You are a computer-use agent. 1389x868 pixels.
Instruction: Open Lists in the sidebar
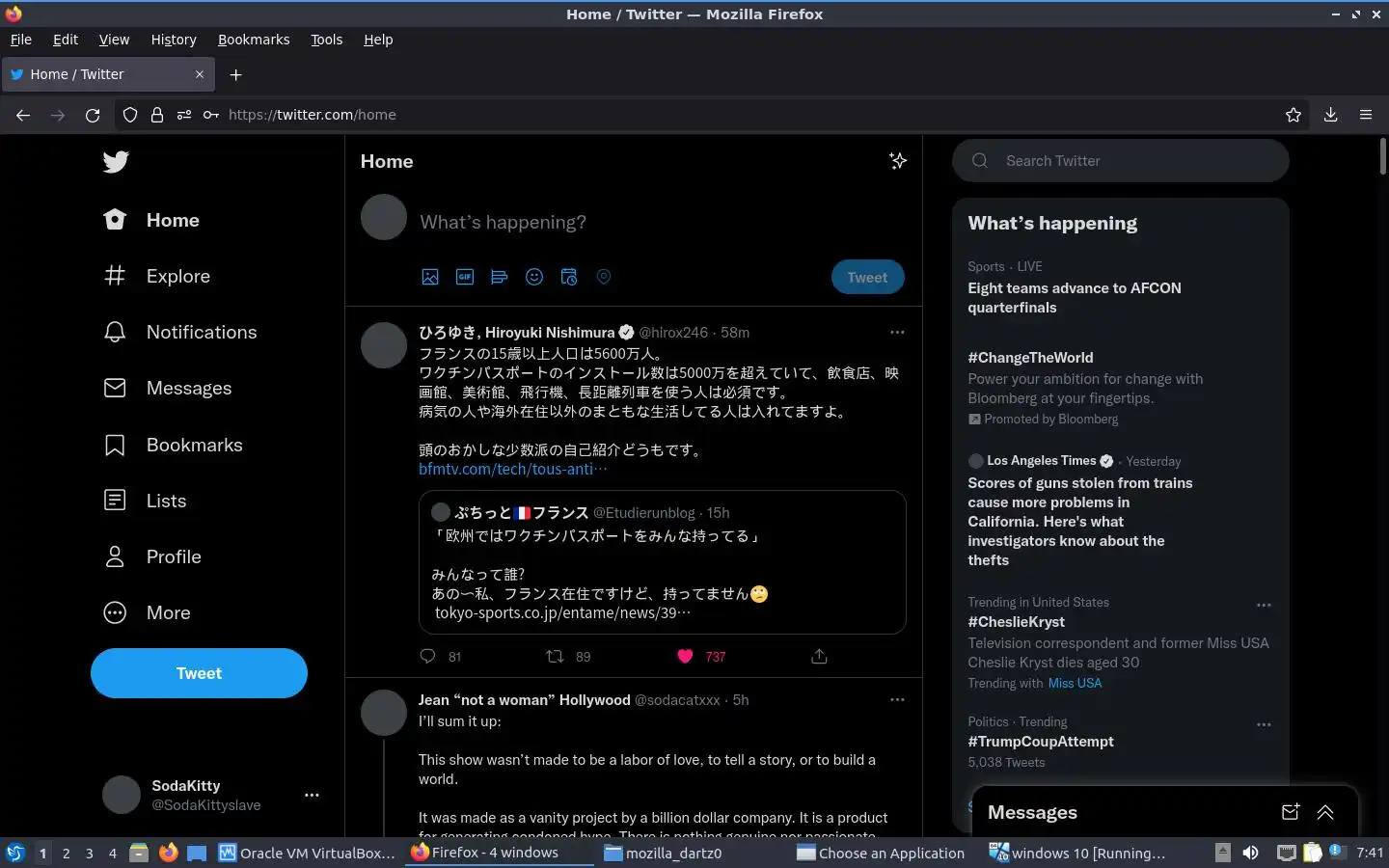pos(145,501)
